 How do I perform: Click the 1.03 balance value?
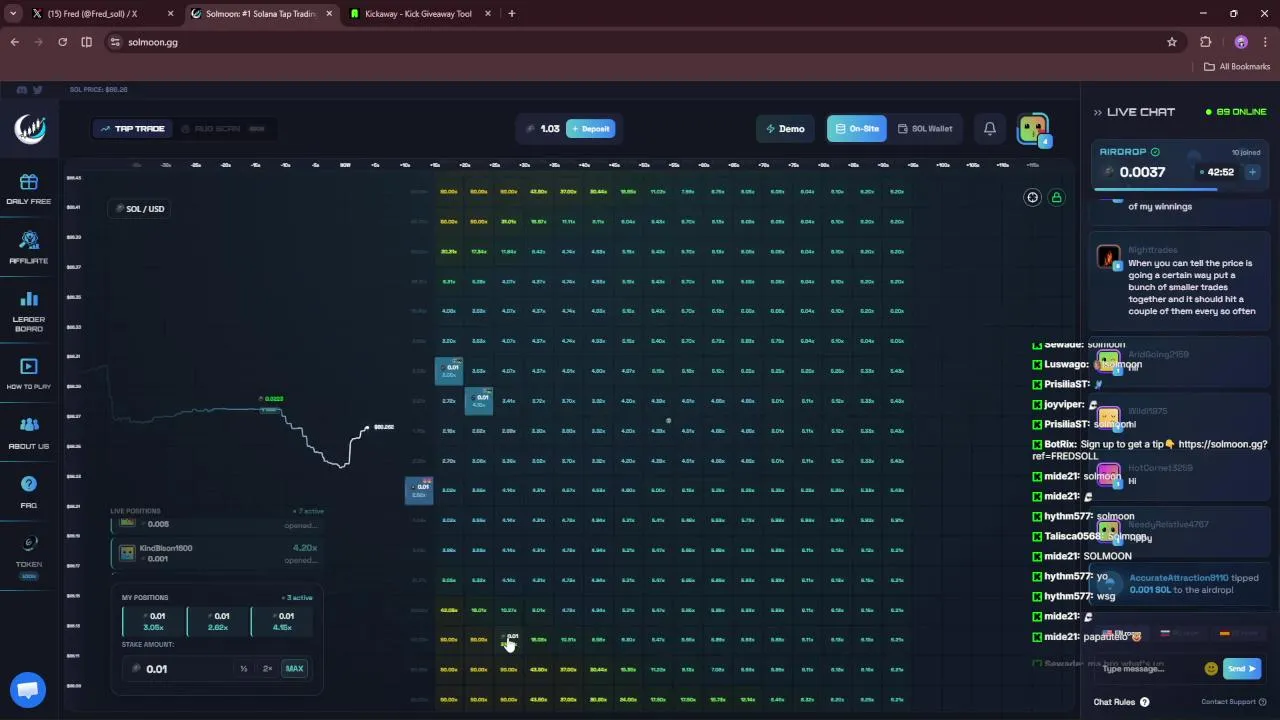[x=550, y=129]
